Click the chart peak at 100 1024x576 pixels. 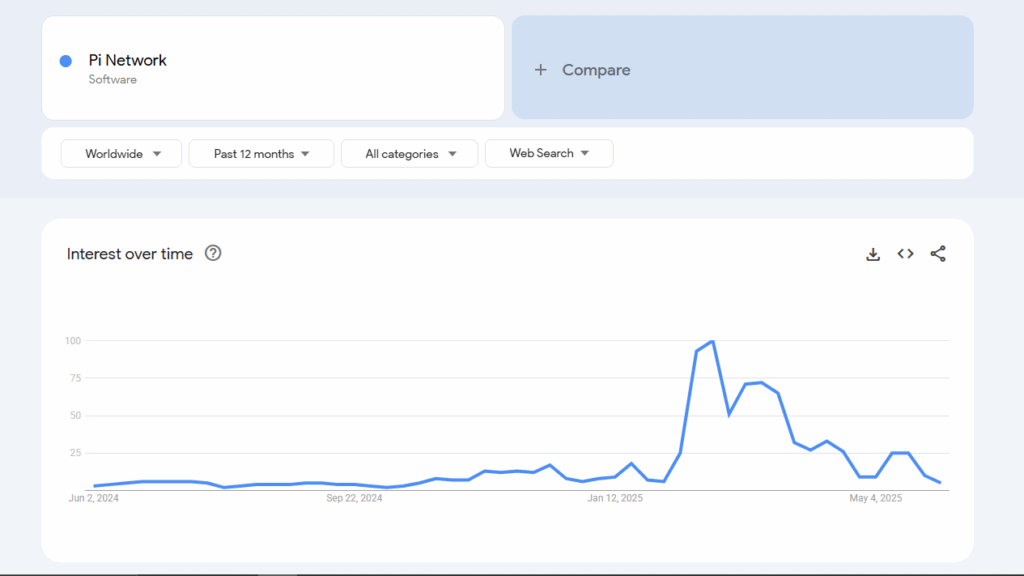(x=712, y=341)
